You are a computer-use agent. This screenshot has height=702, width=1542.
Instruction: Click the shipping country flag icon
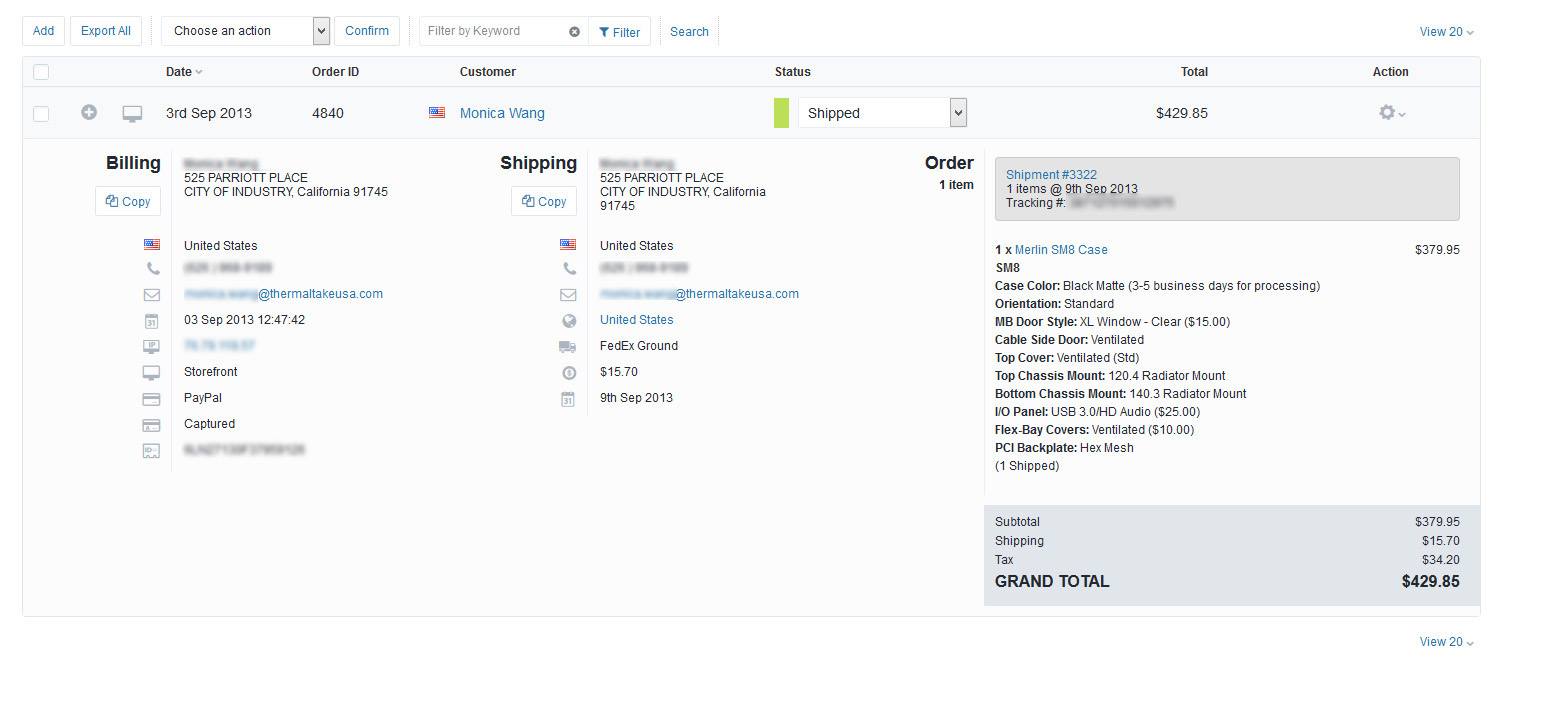pyautogui.click(x=568, y=244)
